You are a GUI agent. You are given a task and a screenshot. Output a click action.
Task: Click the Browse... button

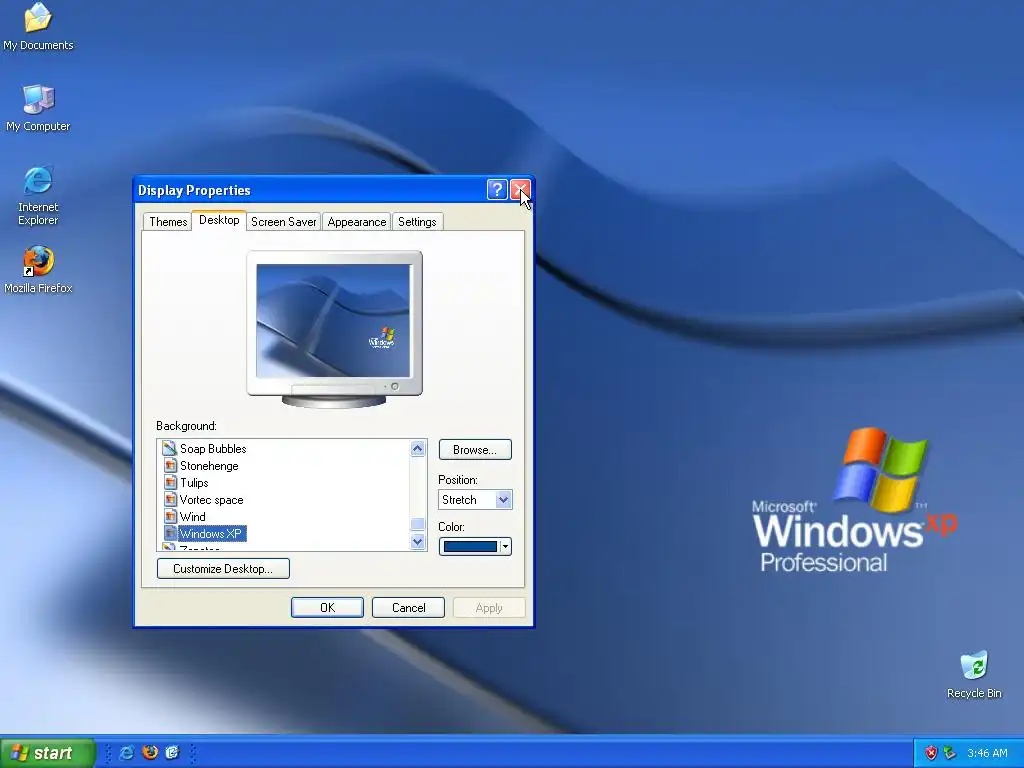pos(475,449)
